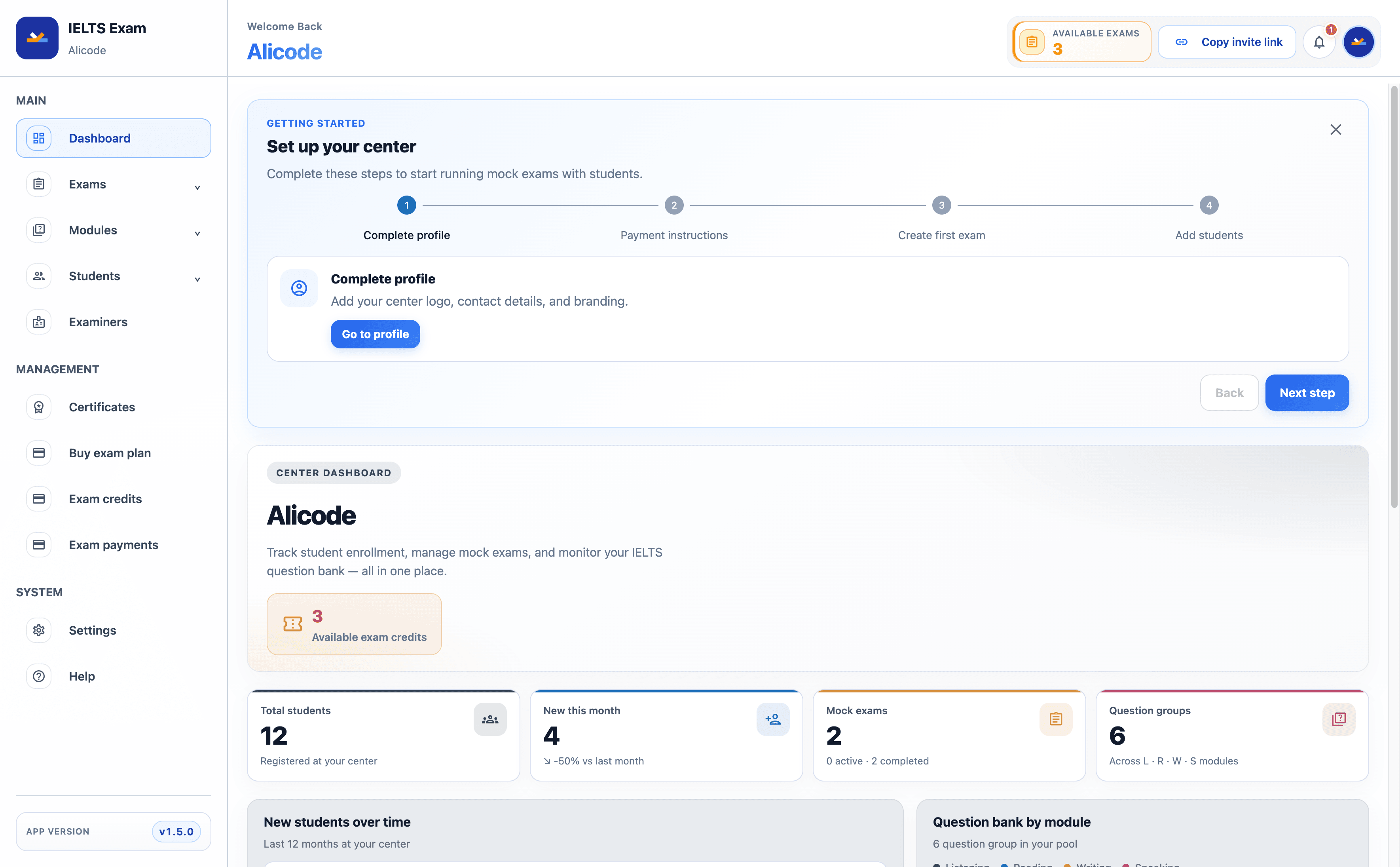Viewport: 1400px width, 867px height.
Task: Close the Getting Started panel
Action: [x=1336, y=129]
